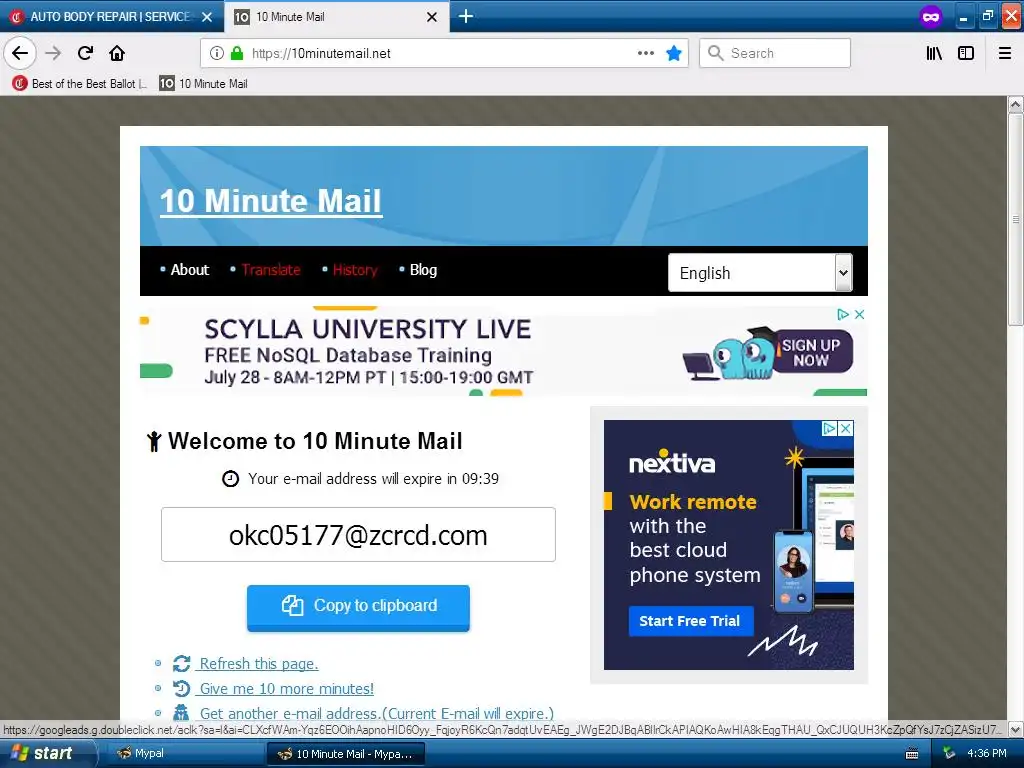Click the Scylla ad SIGN UP NOW button
Viewport: 1024px width, 768px height.
[811, 353]
